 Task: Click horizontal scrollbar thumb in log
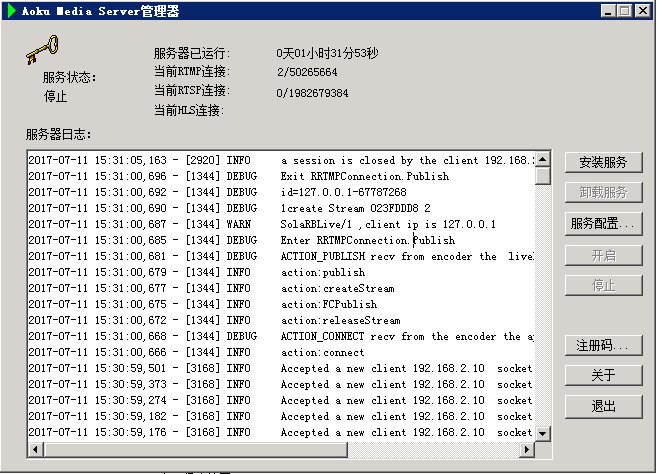[196, 450]
